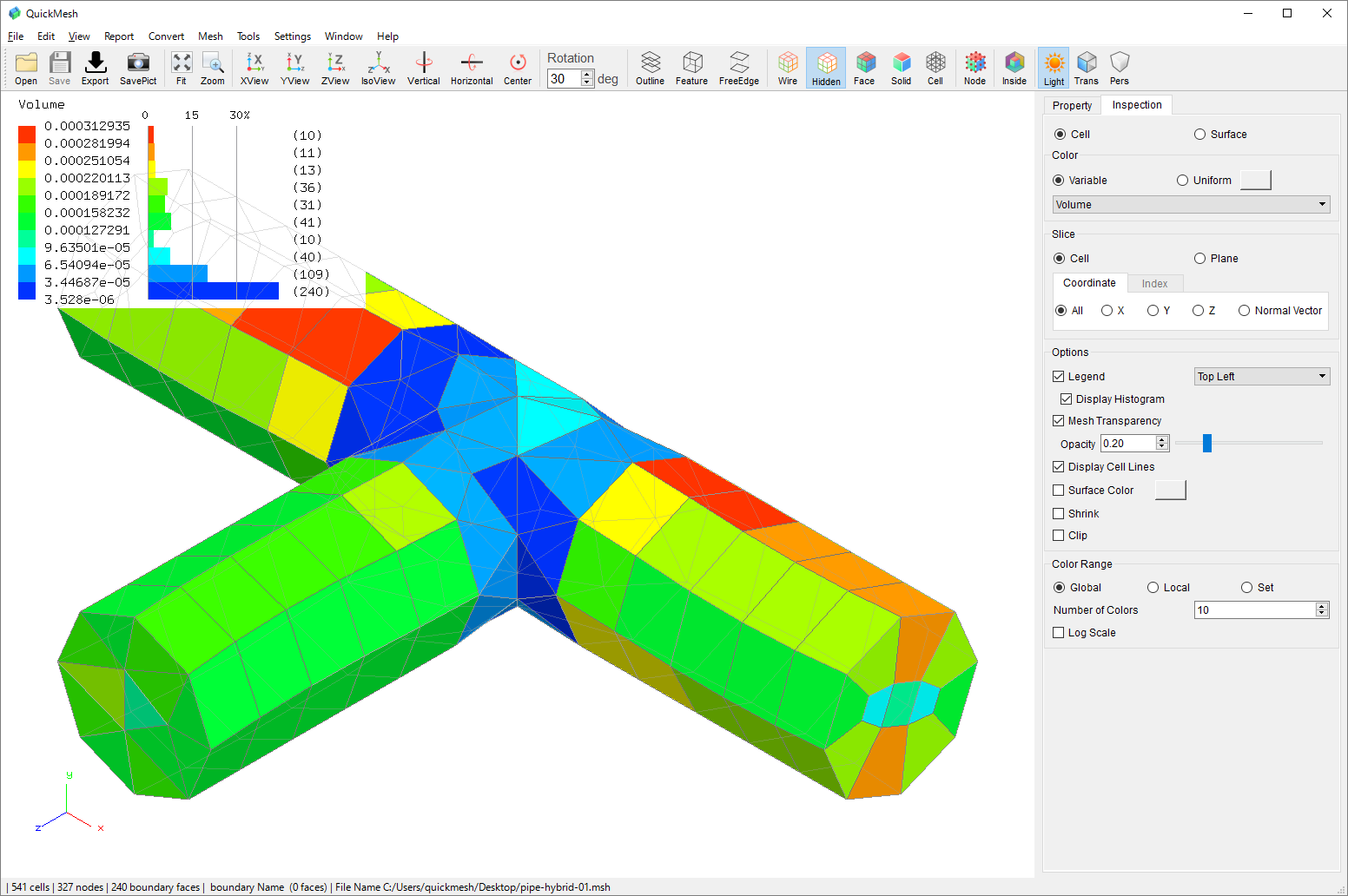Open the Volume variable dropdown
1348x896 pixels.
(1191, 205)
